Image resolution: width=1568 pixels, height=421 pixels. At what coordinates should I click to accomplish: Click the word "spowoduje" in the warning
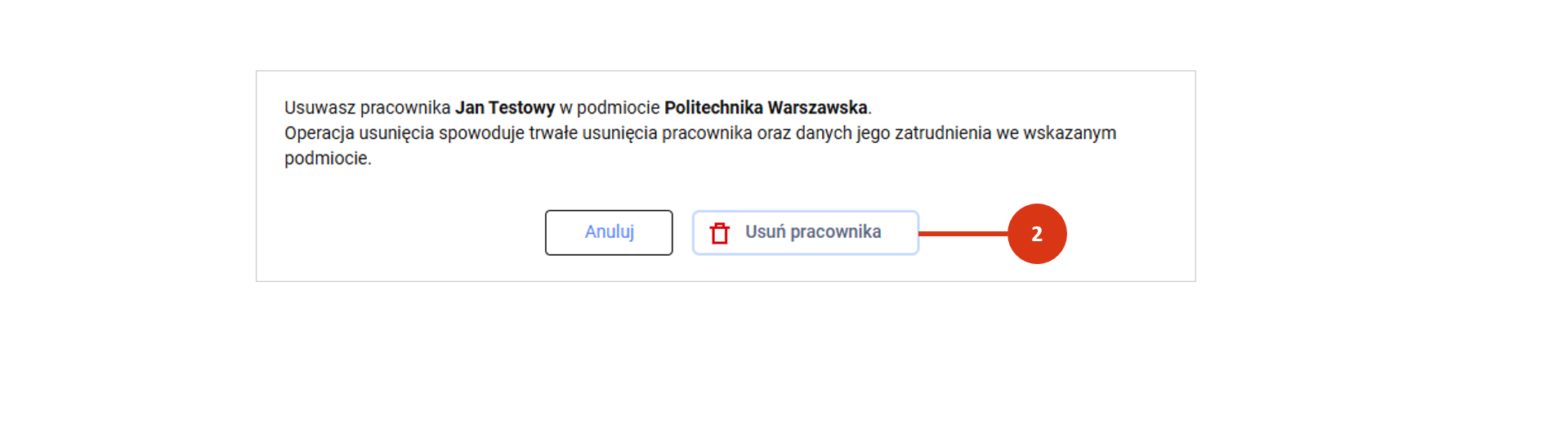pos(481,133)
